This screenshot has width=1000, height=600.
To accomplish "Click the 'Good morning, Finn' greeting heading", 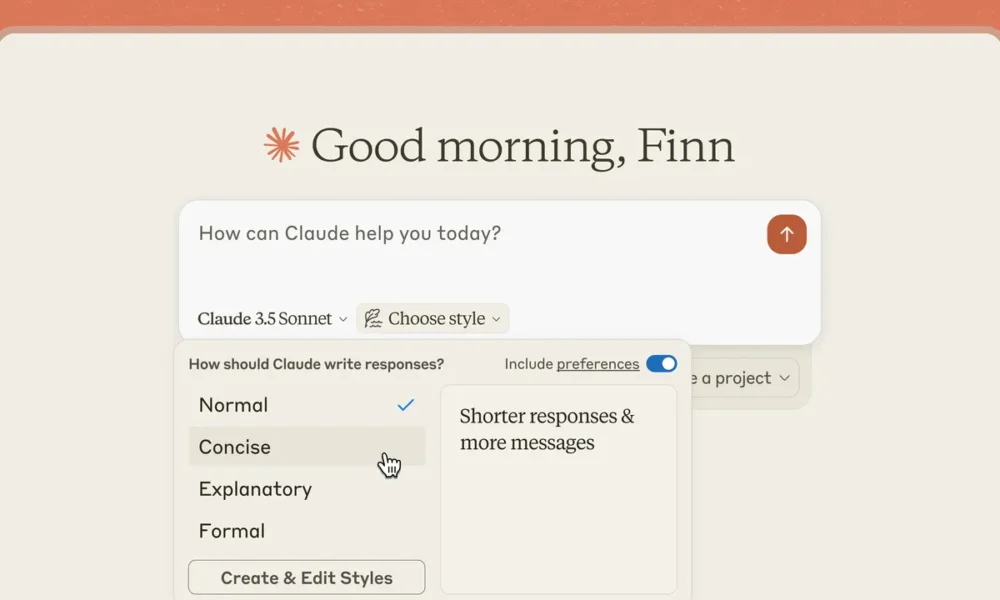I will pos(522,146).
